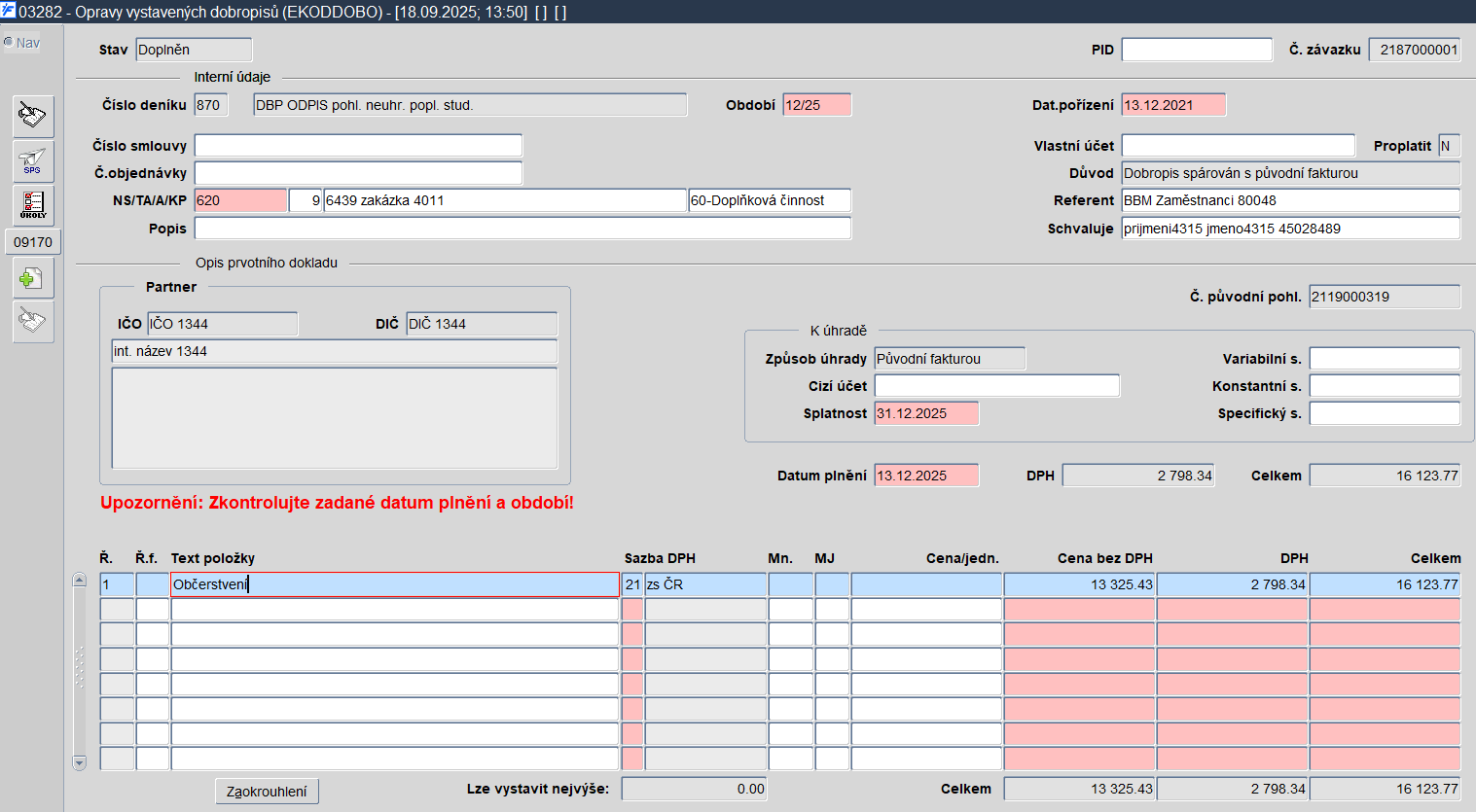Open the SPS paper plane icon
1476x812 pixels.
tap(32, 160)
